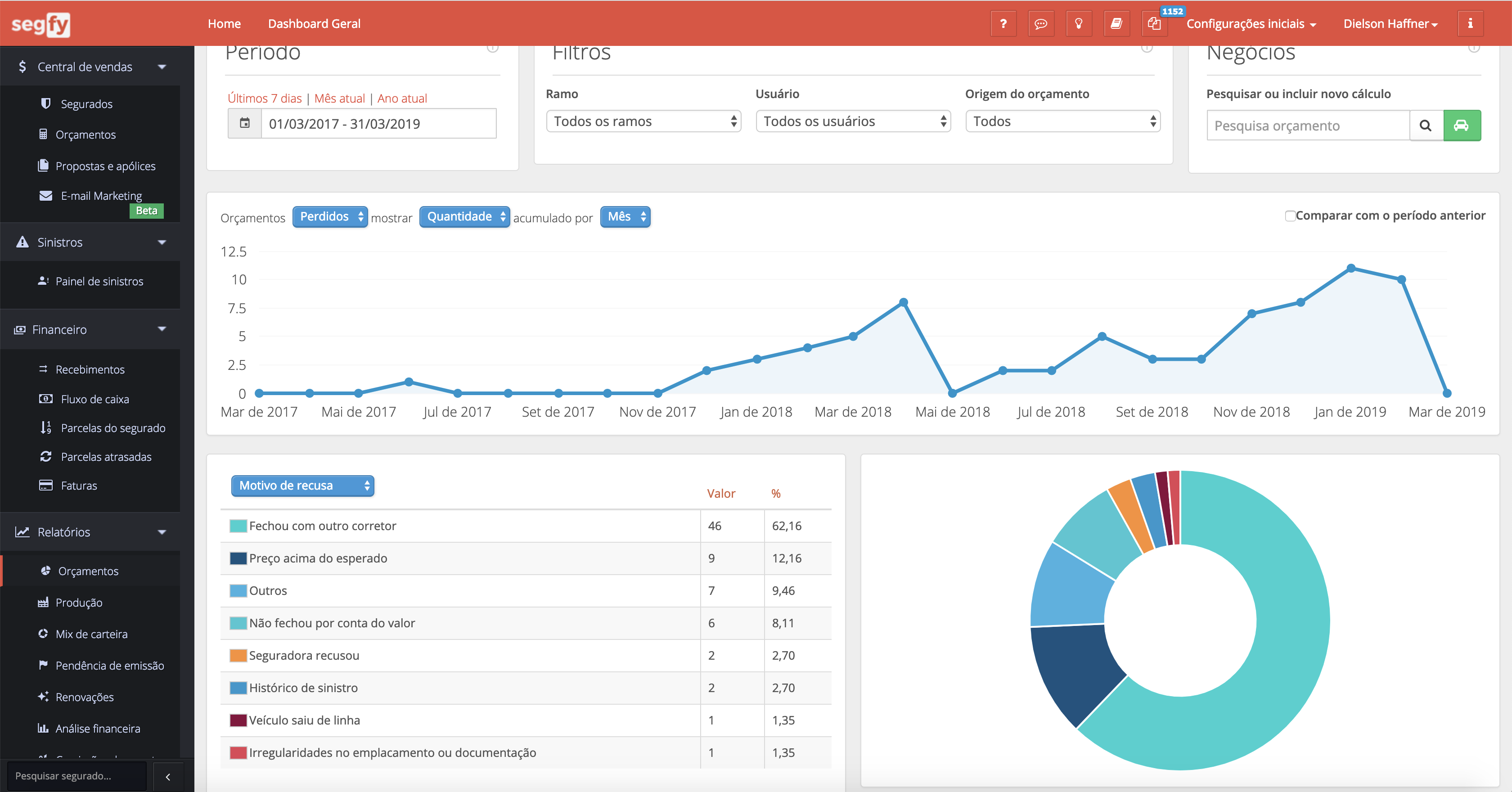Image resolution: width=1512 pixels, height=792 pixels.
Task: Click the transfer icon next to Recebimentos
Action: pyautogui.click(x=43, y=369)
